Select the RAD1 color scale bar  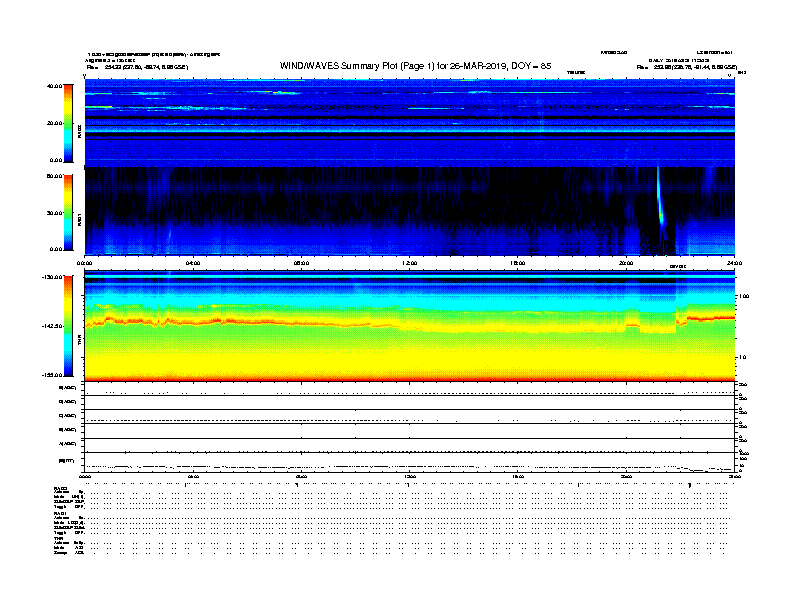click(68, 213)
